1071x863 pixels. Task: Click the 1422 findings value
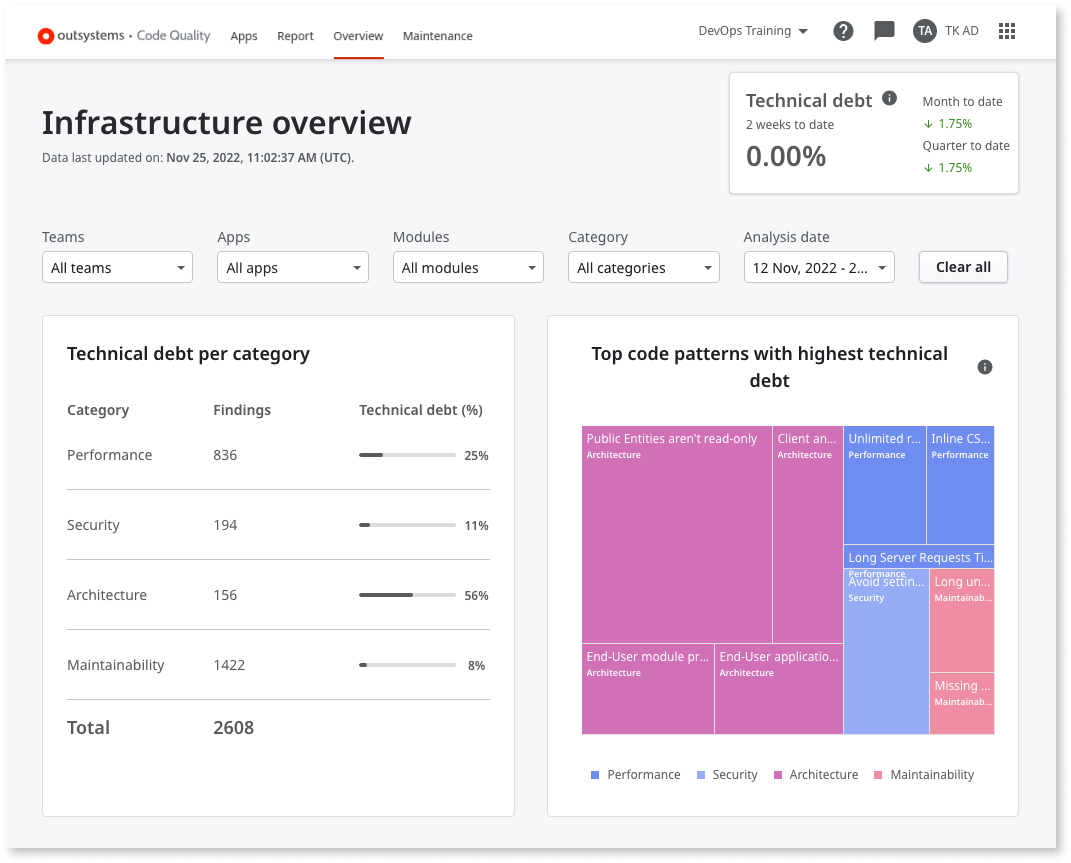click(229, 665)
